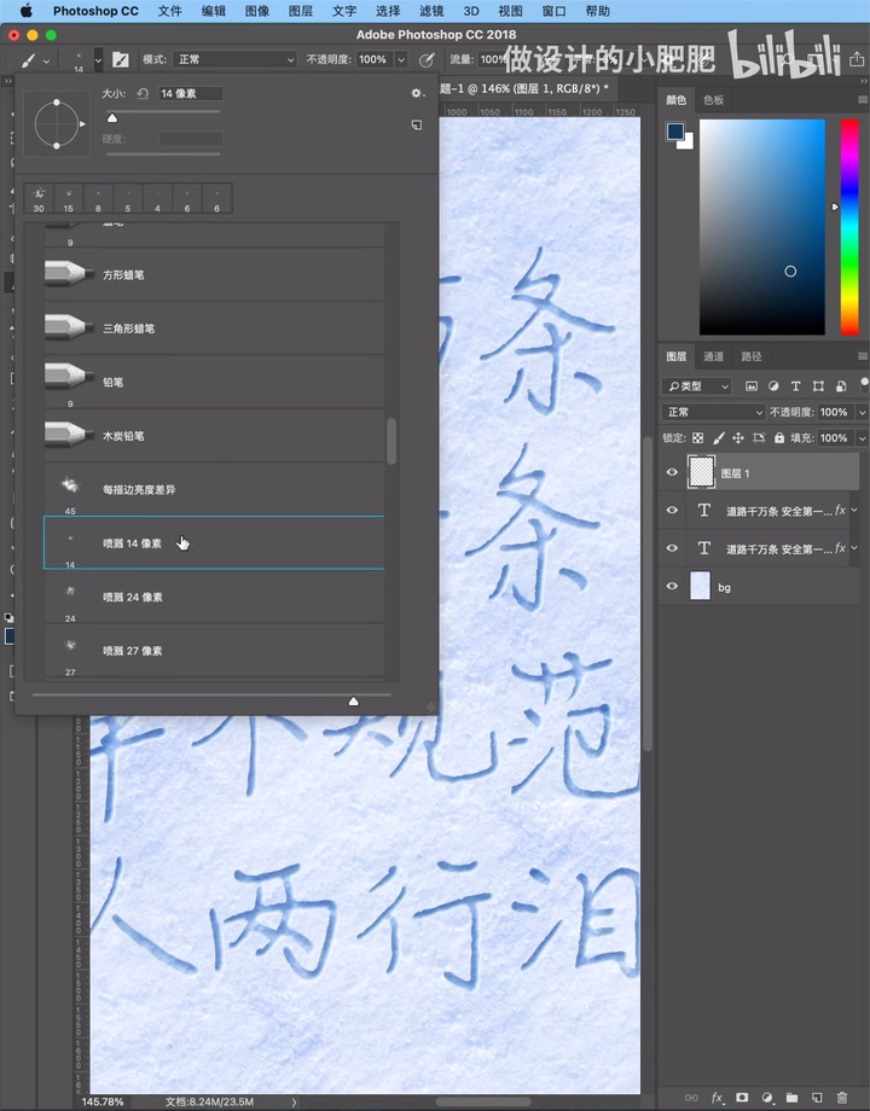This screenshot has width=870, height=1111.
Task: Hide first text layer via eye icon
Action: (x=672, y=510)
